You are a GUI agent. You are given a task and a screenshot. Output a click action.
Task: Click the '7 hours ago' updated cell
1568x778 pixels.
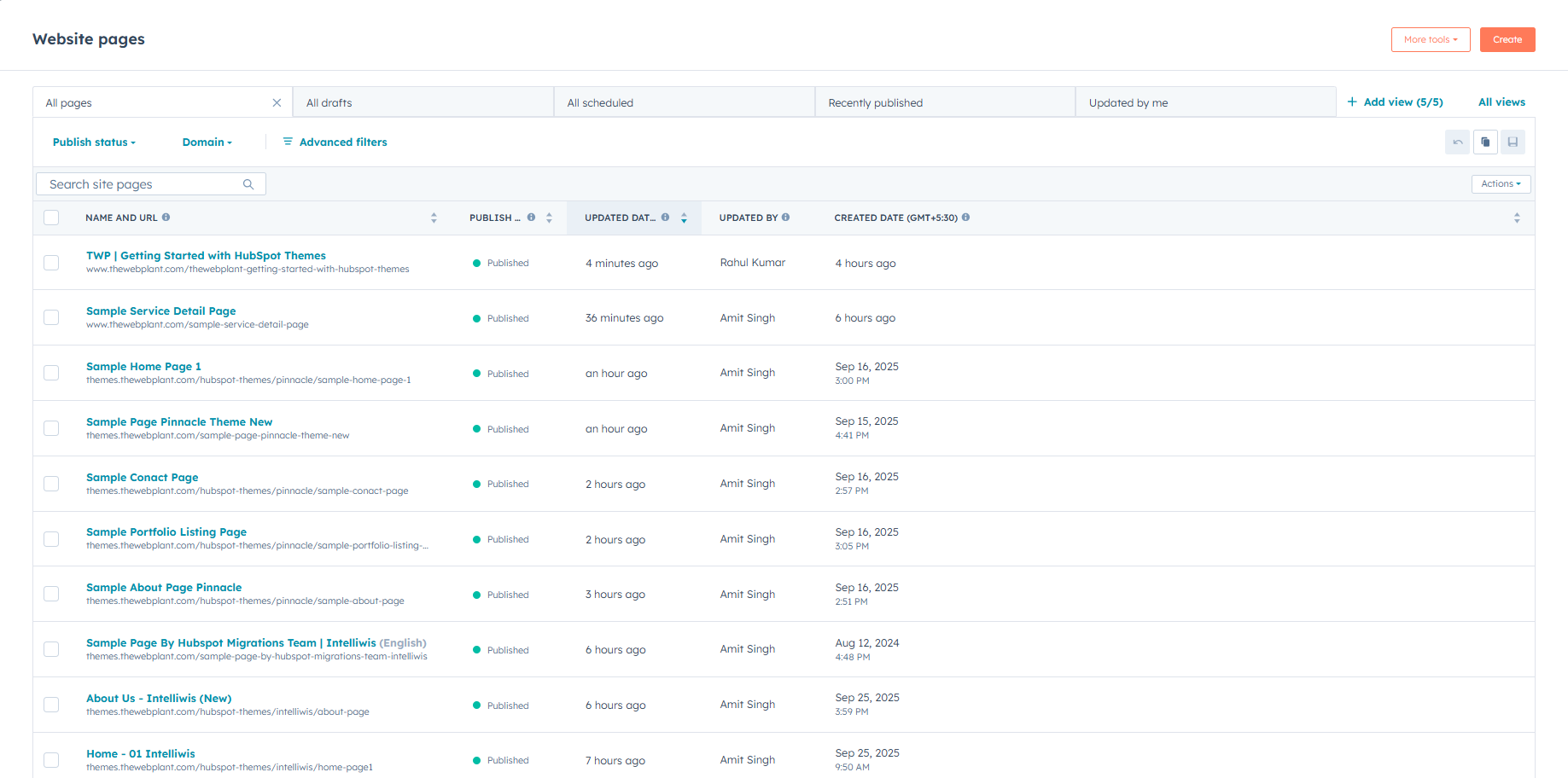pyautogui.click(x=615, y=760)
